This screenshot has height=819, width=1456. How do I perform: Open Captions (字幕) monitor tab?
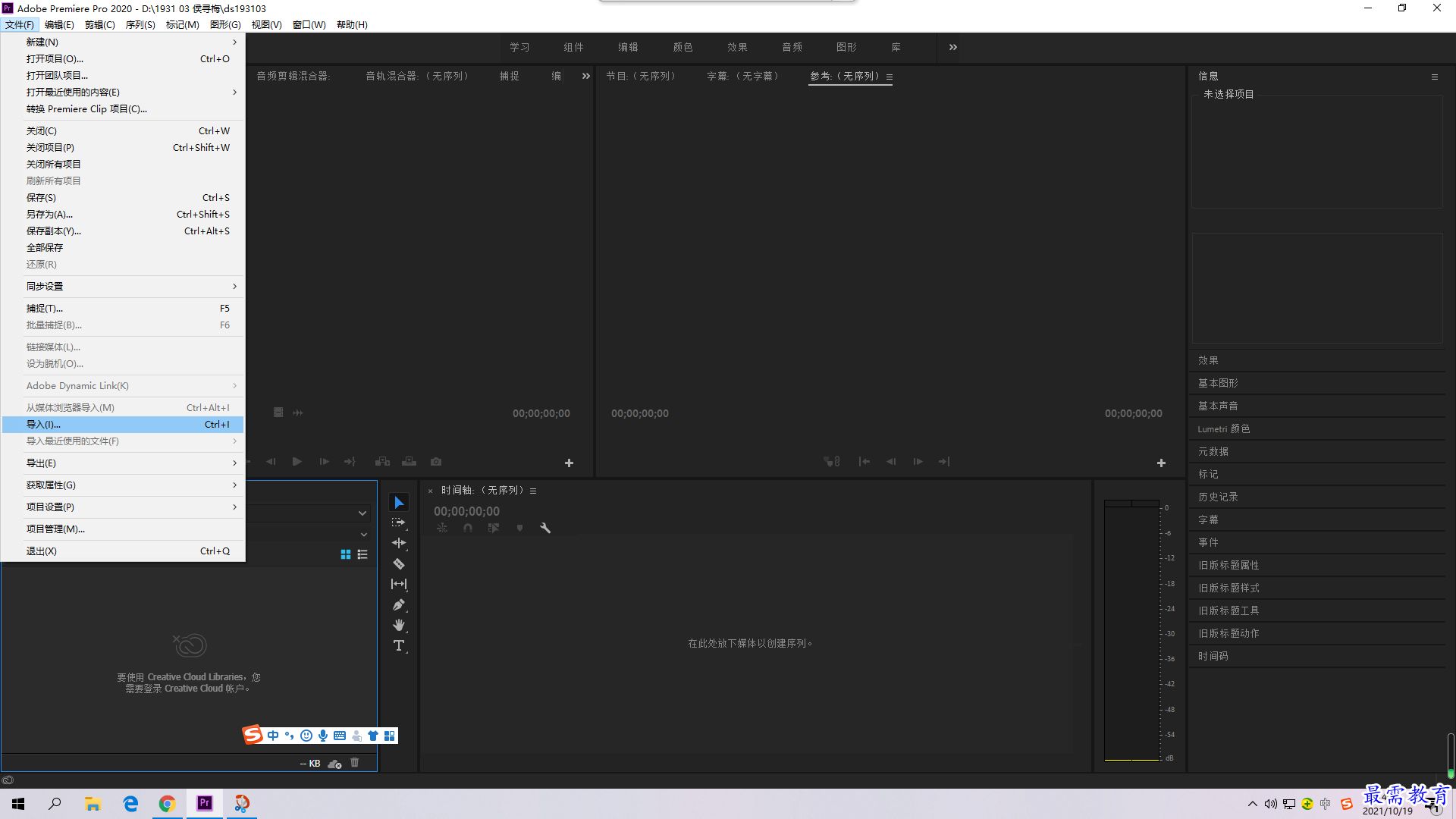[x=743, y=76]
